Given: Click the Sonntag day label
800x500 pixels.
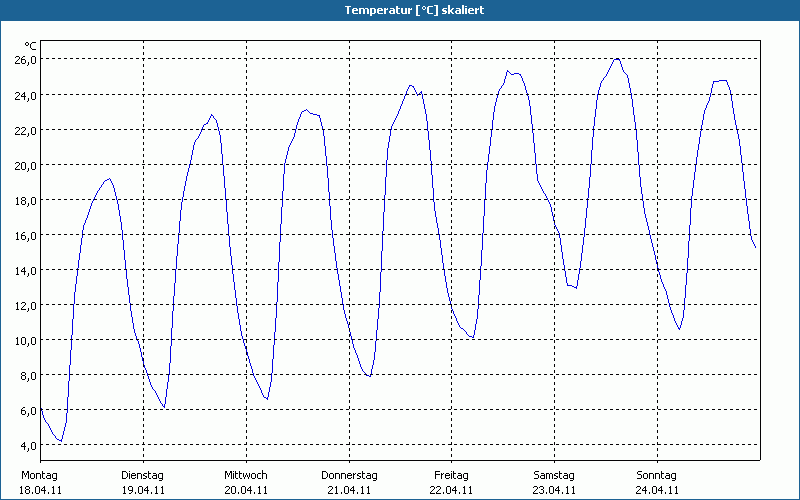Looking at the screenshot, I should click(657, 476).
